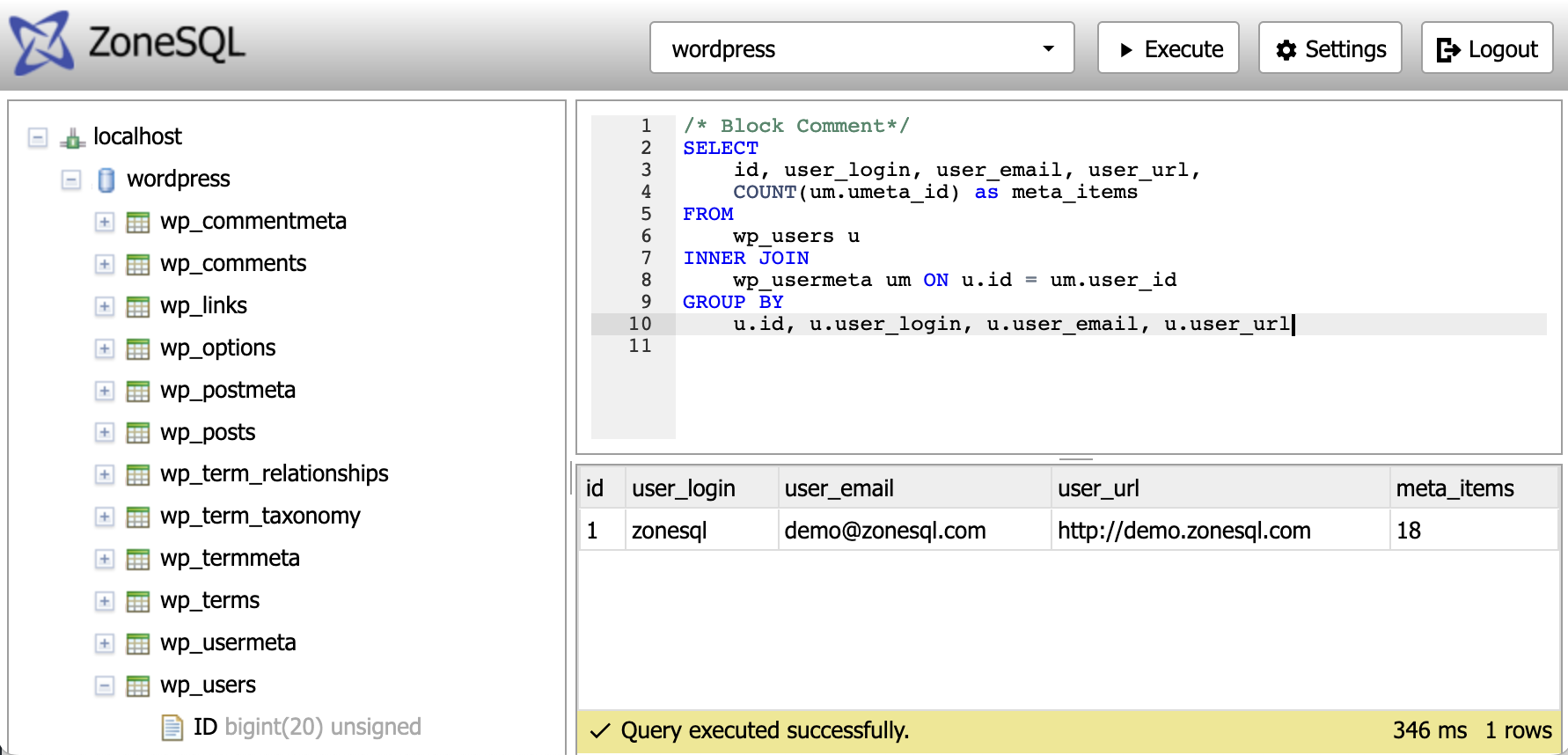Expand the wp_terms table
Screen dimensions: 1568x755
pyautogui.click(x=105, y=601)
